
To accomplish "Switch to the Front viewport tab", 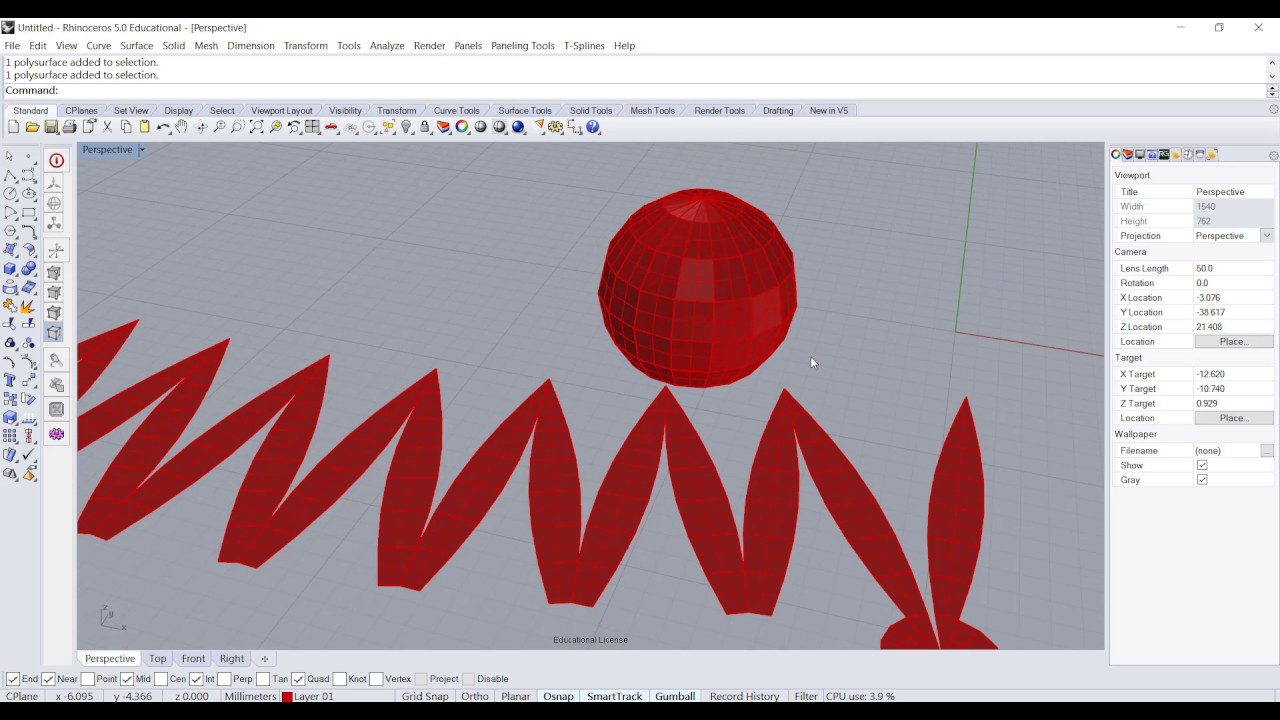I will tap(193, 659).
